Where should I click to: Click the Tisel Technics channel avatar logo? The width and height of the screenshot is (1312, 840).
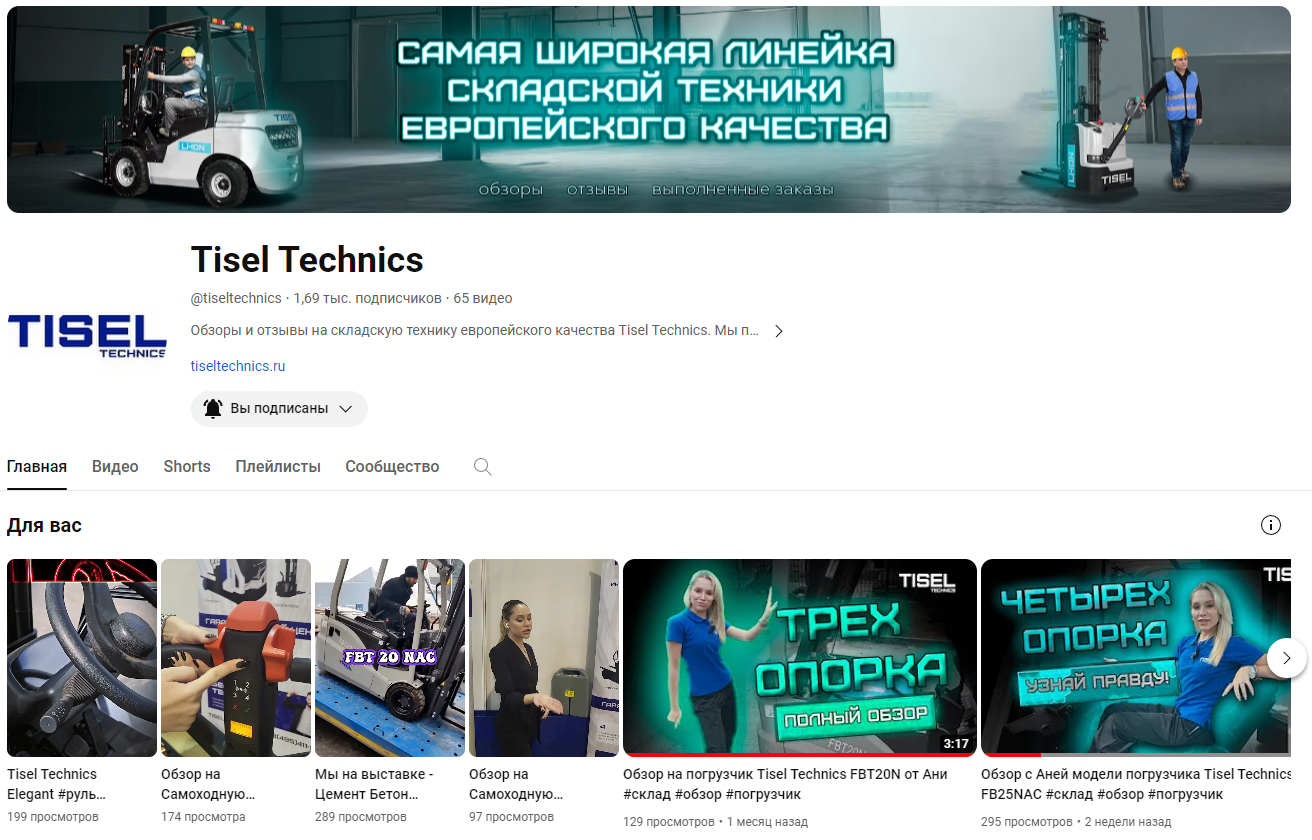pos(87,335)
